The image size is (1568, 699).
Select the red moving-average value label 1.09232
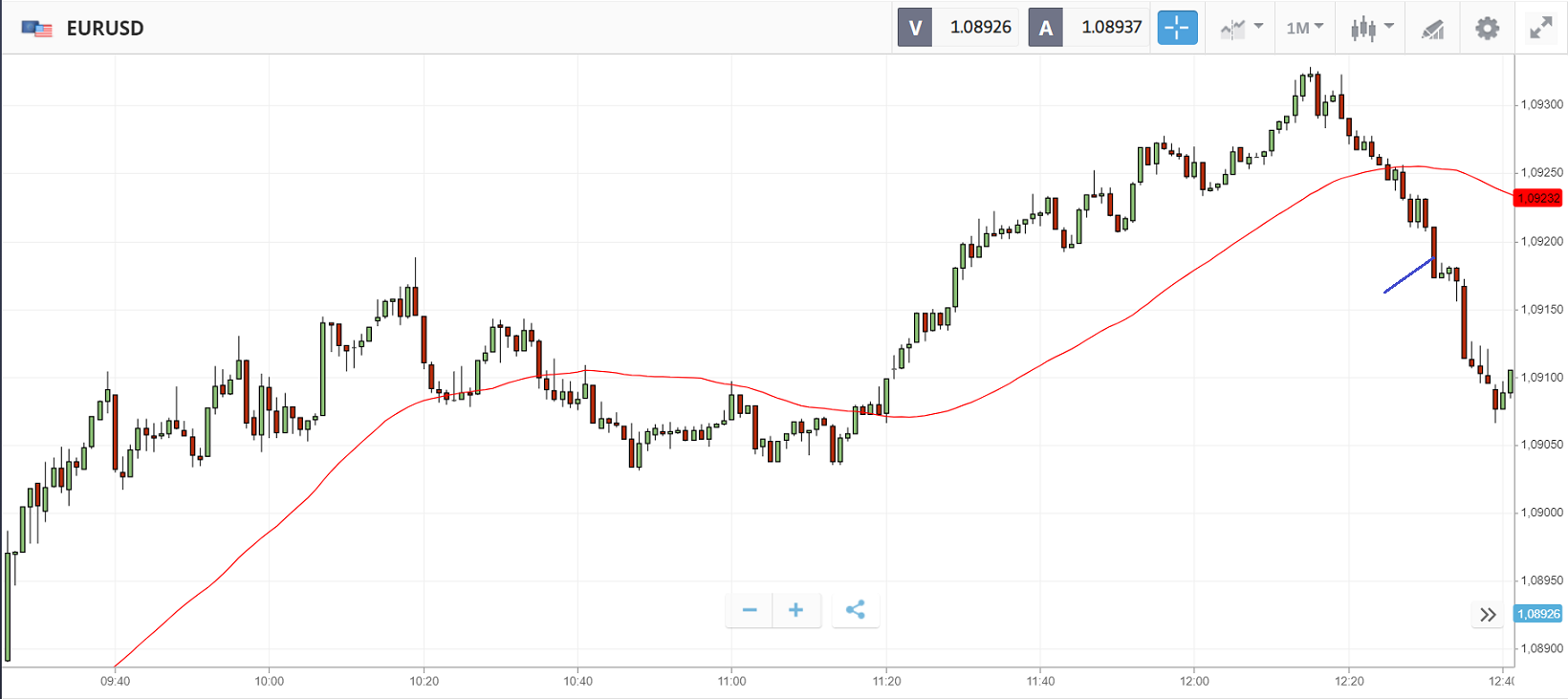(x=1538, y=198)
